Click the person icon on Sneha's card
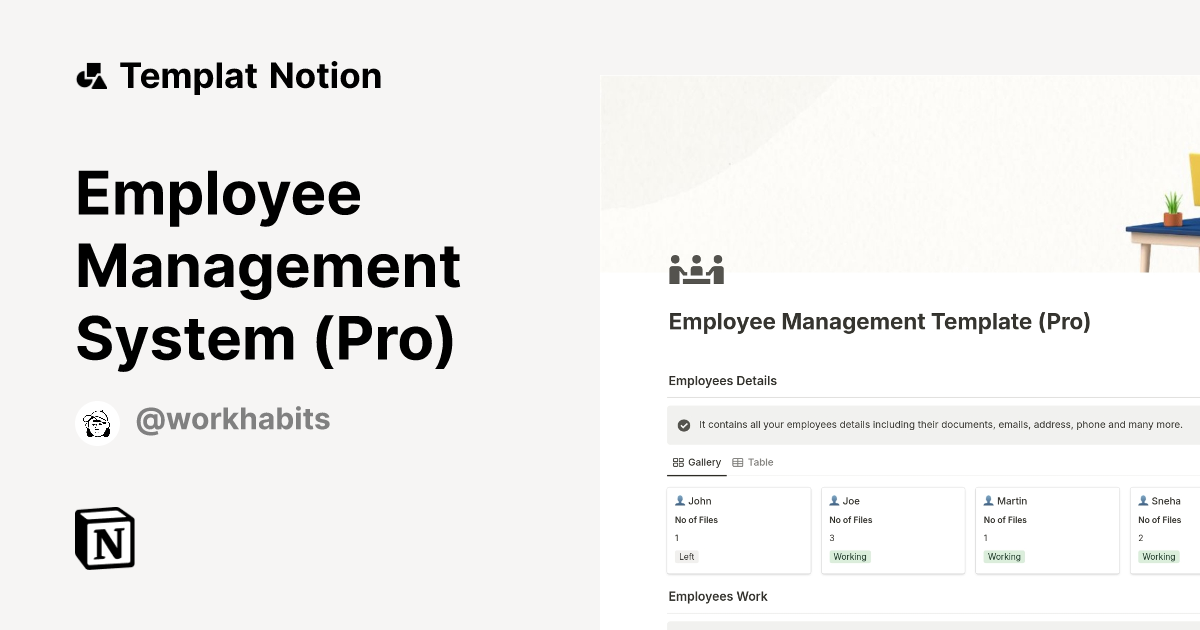 tap(1142, 500)
